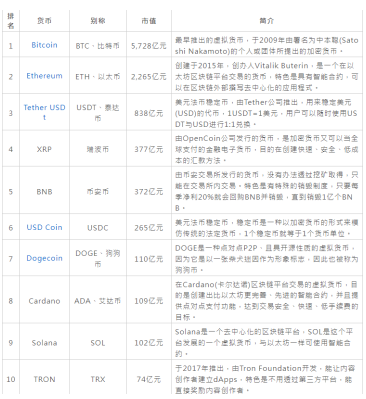Click the 简介 column header
The height and width of the screenshot is (399, 366).
click(x=267, y=21)
